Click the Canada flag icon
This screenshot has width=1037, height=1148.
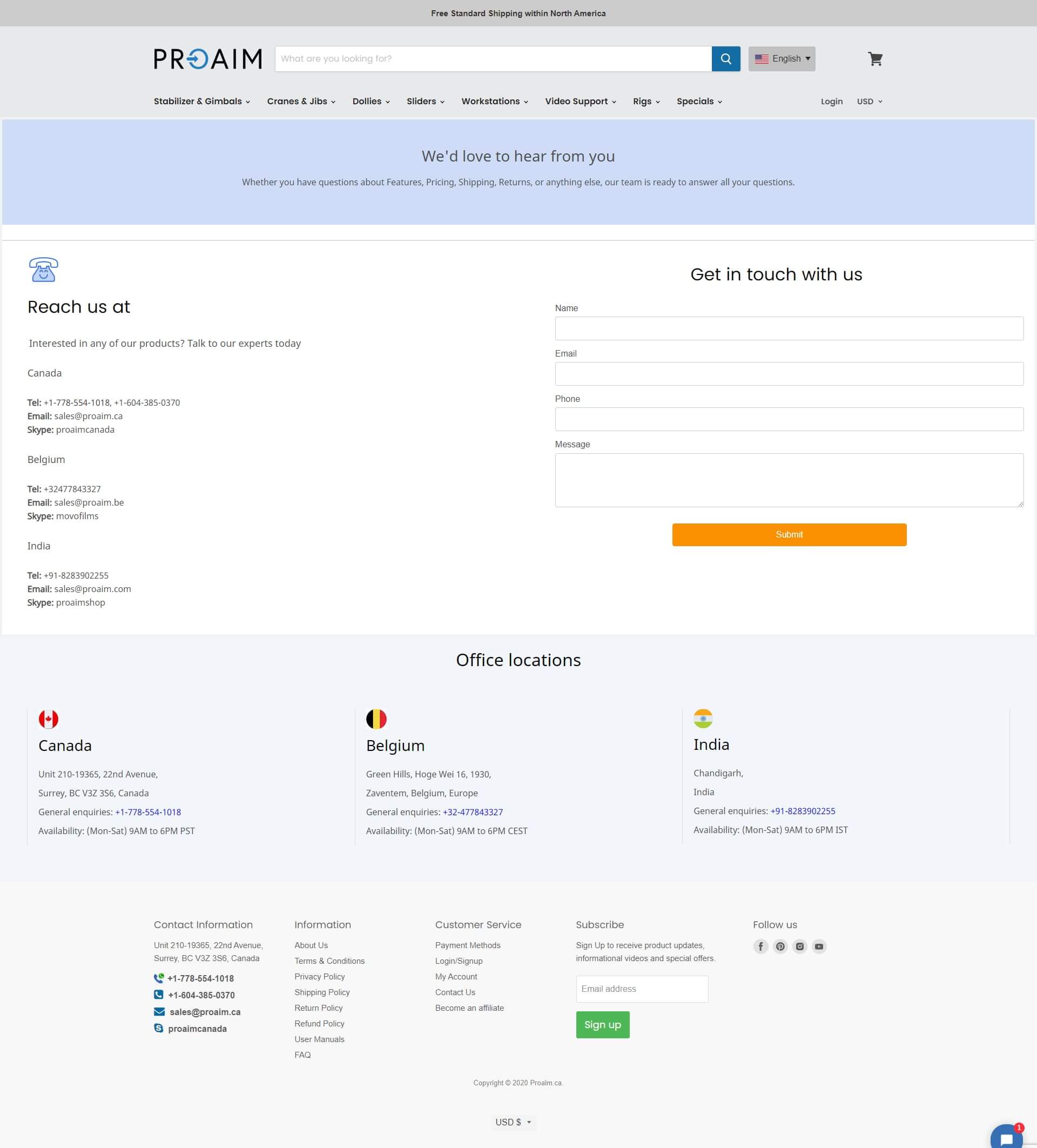pos(49,719)
